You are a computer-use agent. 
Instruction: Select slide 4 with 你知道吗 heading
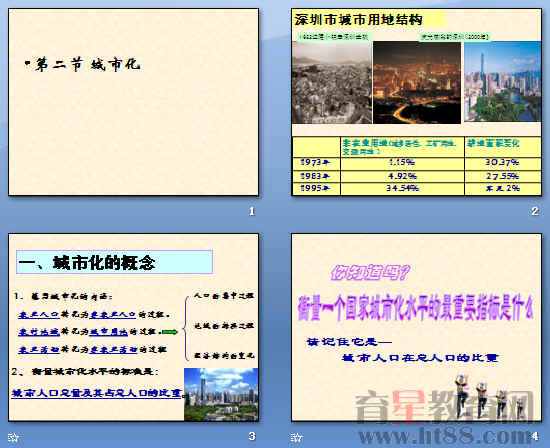[x=416, y=327]
